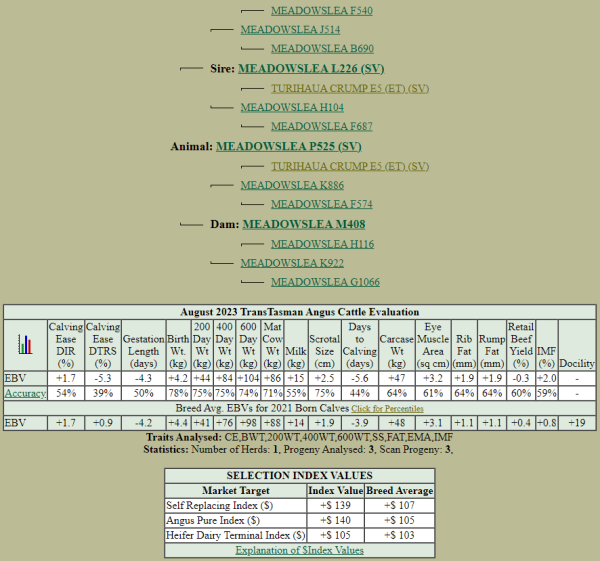Click the Rib Fat column header

tap(464, 345)
